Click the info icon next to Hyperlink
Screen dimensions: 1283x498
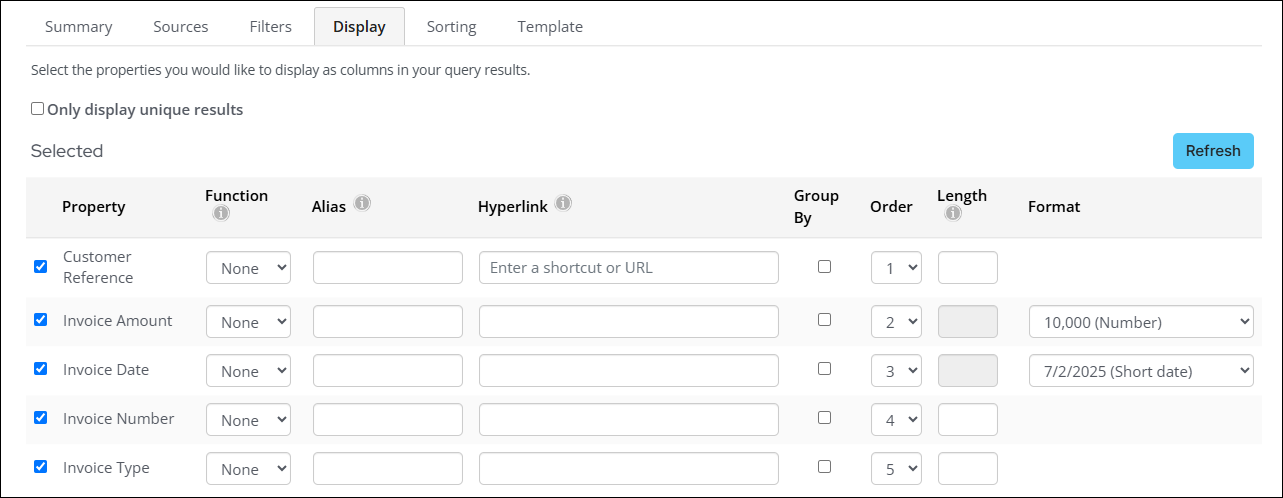click(x=563, y=203)
